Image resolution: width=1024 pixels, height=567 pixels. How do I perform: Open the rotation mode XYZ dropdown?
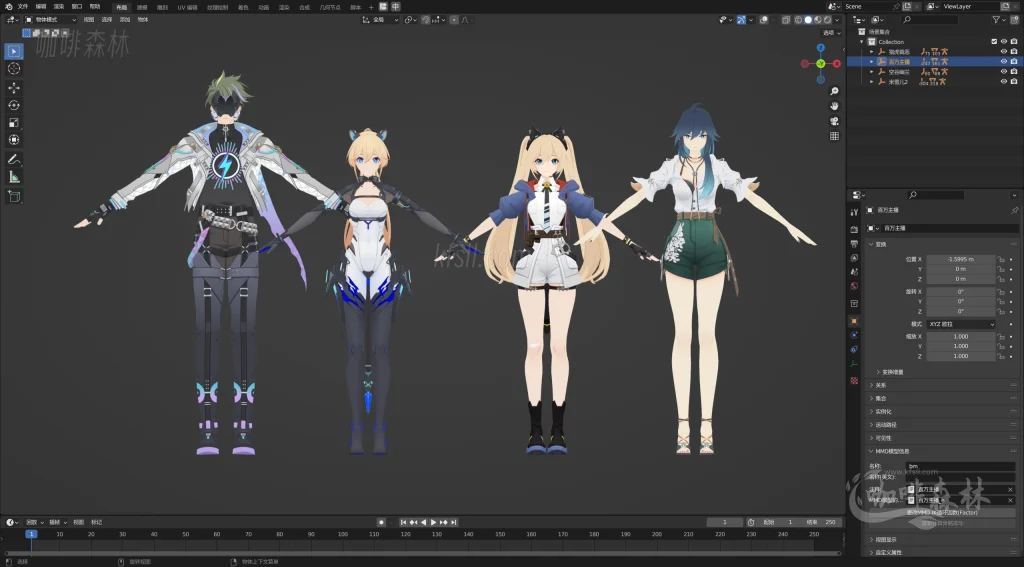[x=961, y=324]
